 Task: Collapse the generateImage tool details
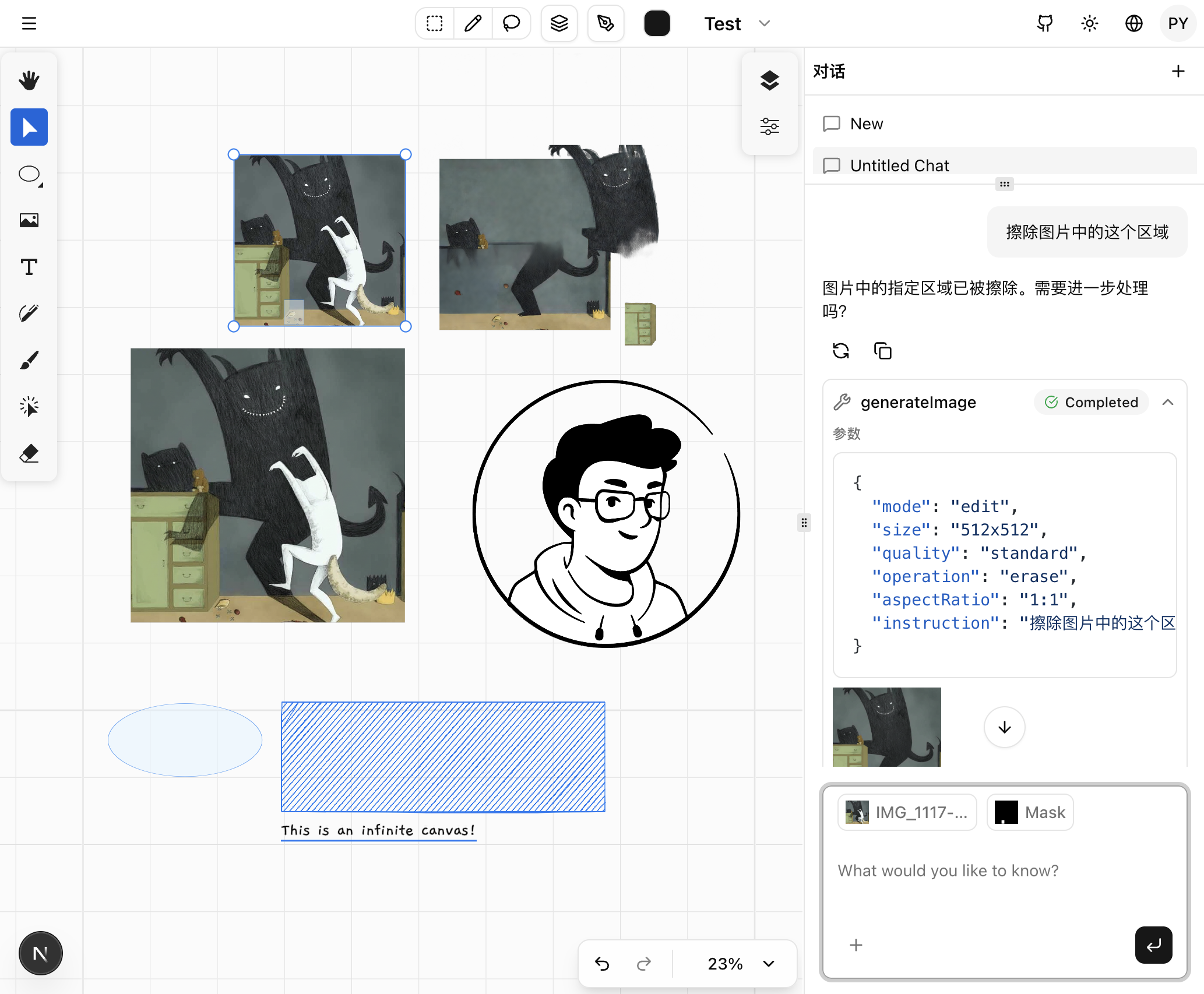tap(1168, 402)
